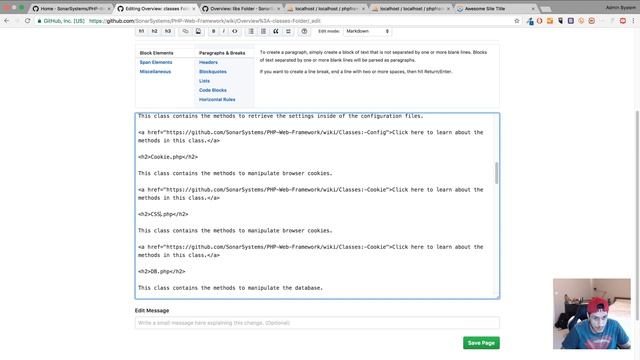Screen dimensions: 640x360
Task: Insert an h2 heading from the toolbar
Action: click(x=154, y=31)
